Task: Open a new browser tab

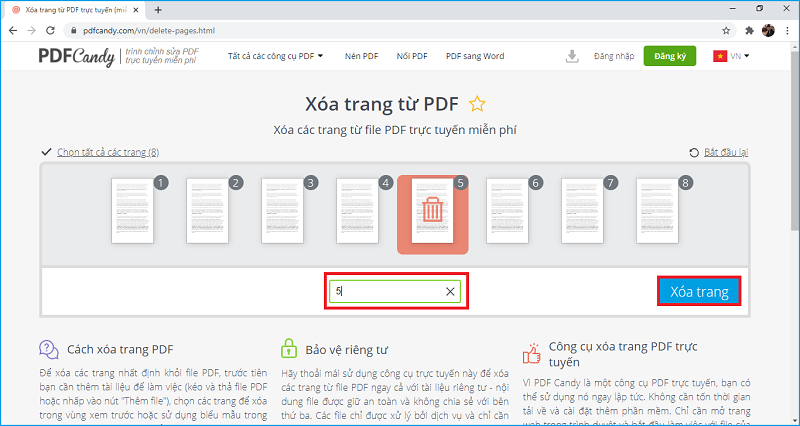Action: 158,10
